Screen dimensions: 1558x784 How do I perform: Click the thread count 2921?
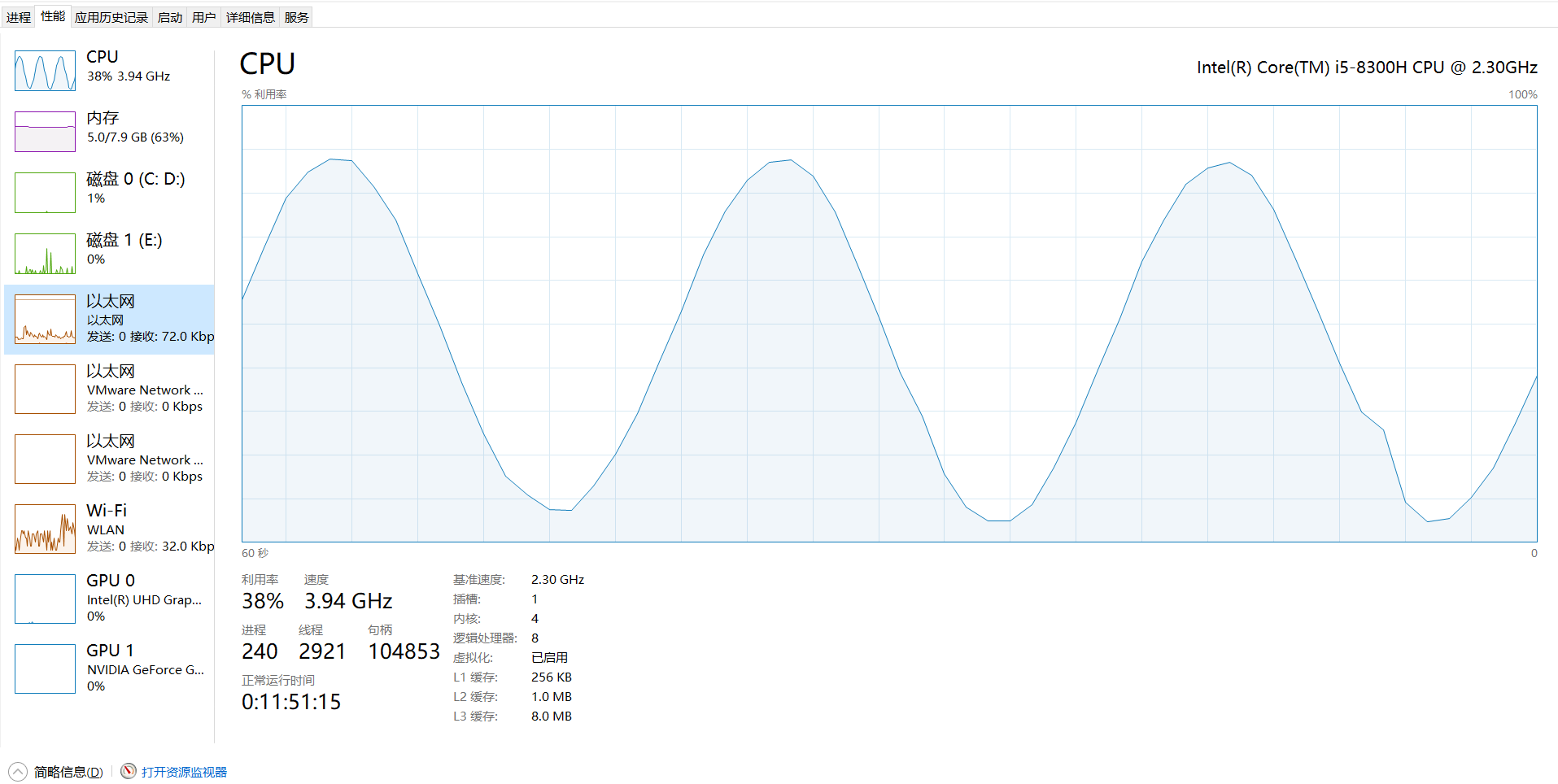pyautogui.click(x=322, y=651)
